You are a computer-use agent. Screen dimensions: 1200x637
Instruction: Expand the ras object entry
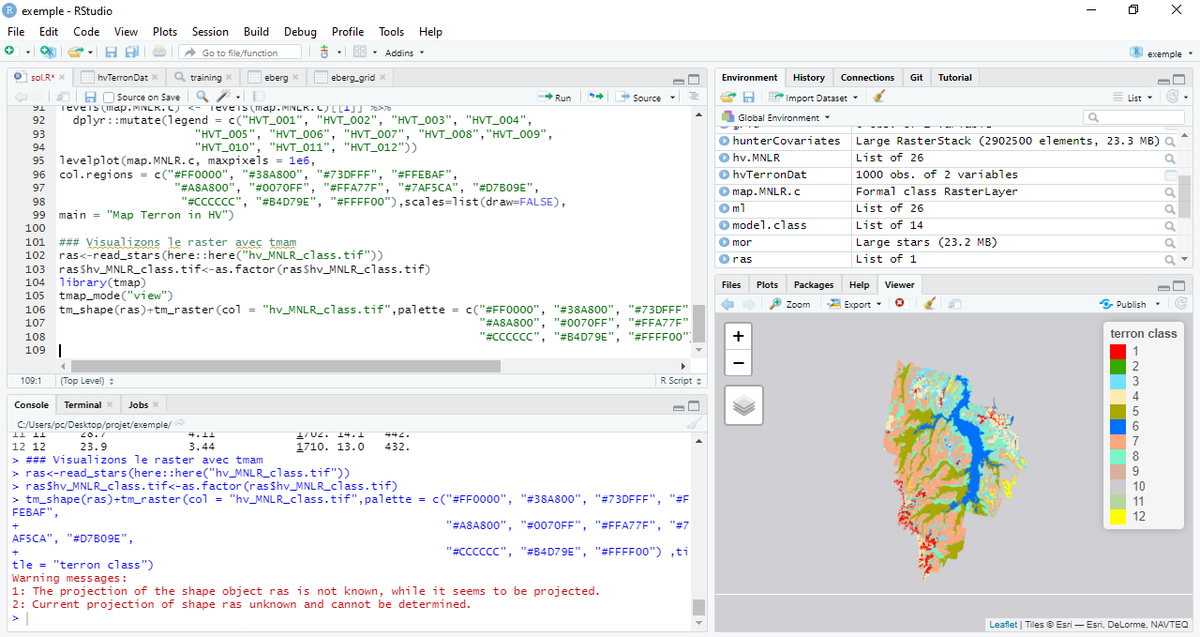click(x=725, y=260)
